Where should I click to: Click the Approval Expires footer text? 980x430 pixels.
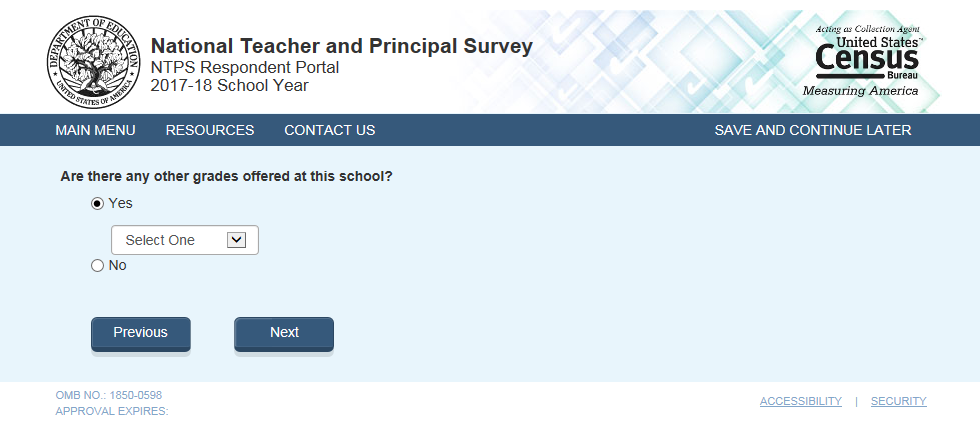[111, 411]
